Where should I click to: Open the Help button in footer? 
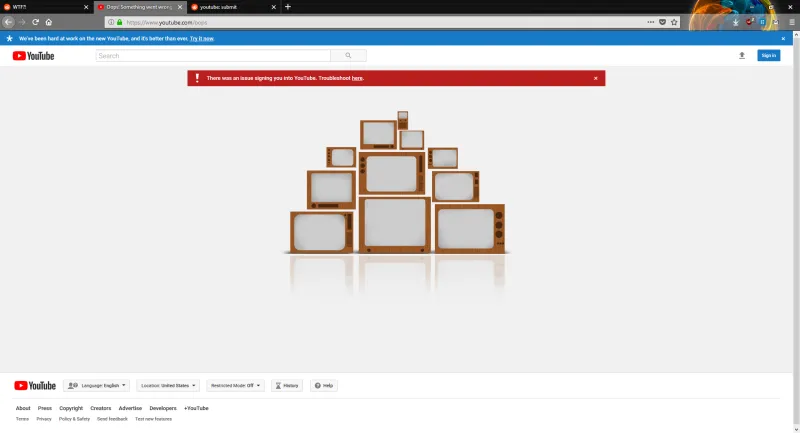click(323, 385)
